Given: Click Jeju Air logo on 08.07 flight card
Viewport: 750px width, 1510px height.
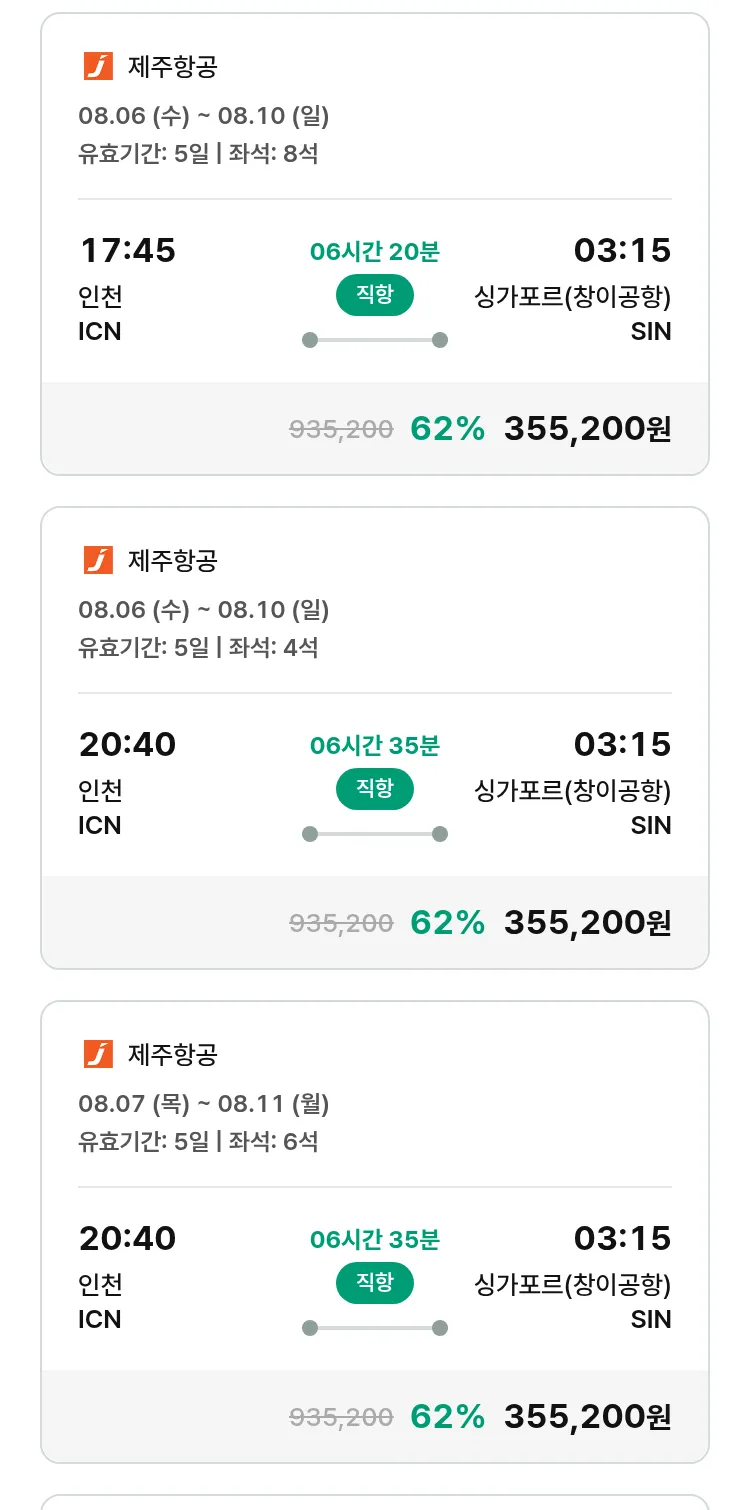Looking at the screenshot, I should pyautogui.click(x=98, y=1054).
